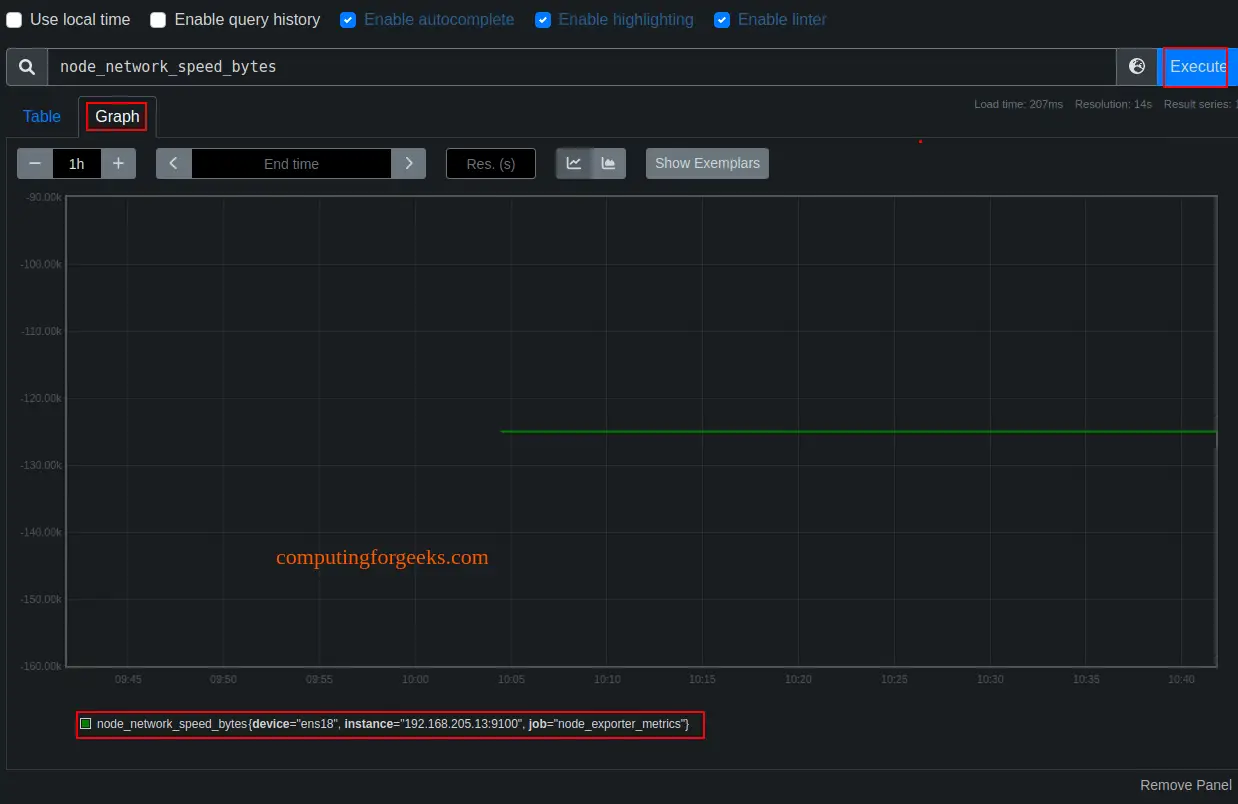The width and height of the screenshot is (1238, 804).
Task: Open the End time date picker
Action: 290,163
